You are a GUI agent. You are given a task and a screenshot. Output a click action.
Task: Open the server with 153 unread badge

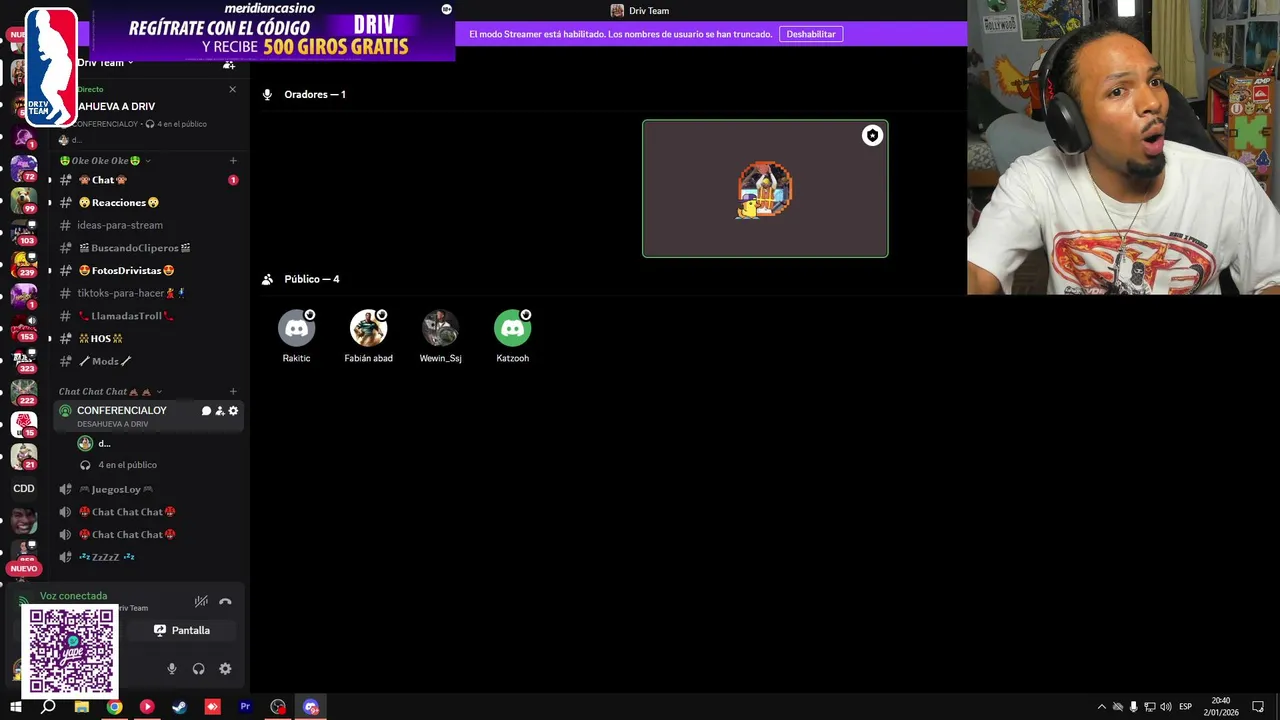click(24, 327)
